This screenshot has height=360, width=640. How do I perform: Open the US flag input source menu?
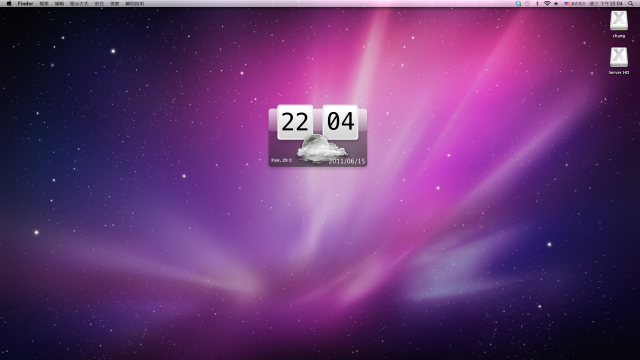click(575, 3)
